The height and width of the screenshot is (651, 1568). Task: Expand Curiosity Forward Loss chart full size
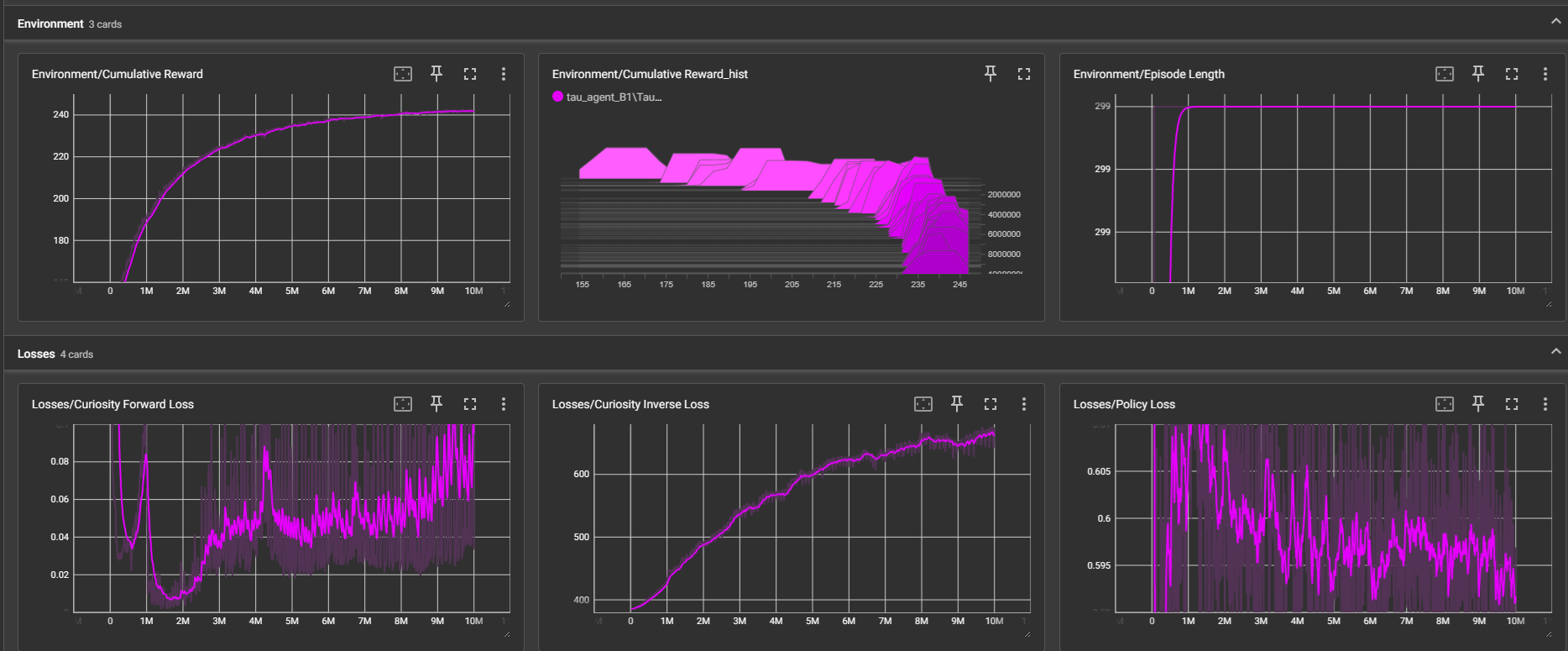pyautogui.click(x=470, y=404)
